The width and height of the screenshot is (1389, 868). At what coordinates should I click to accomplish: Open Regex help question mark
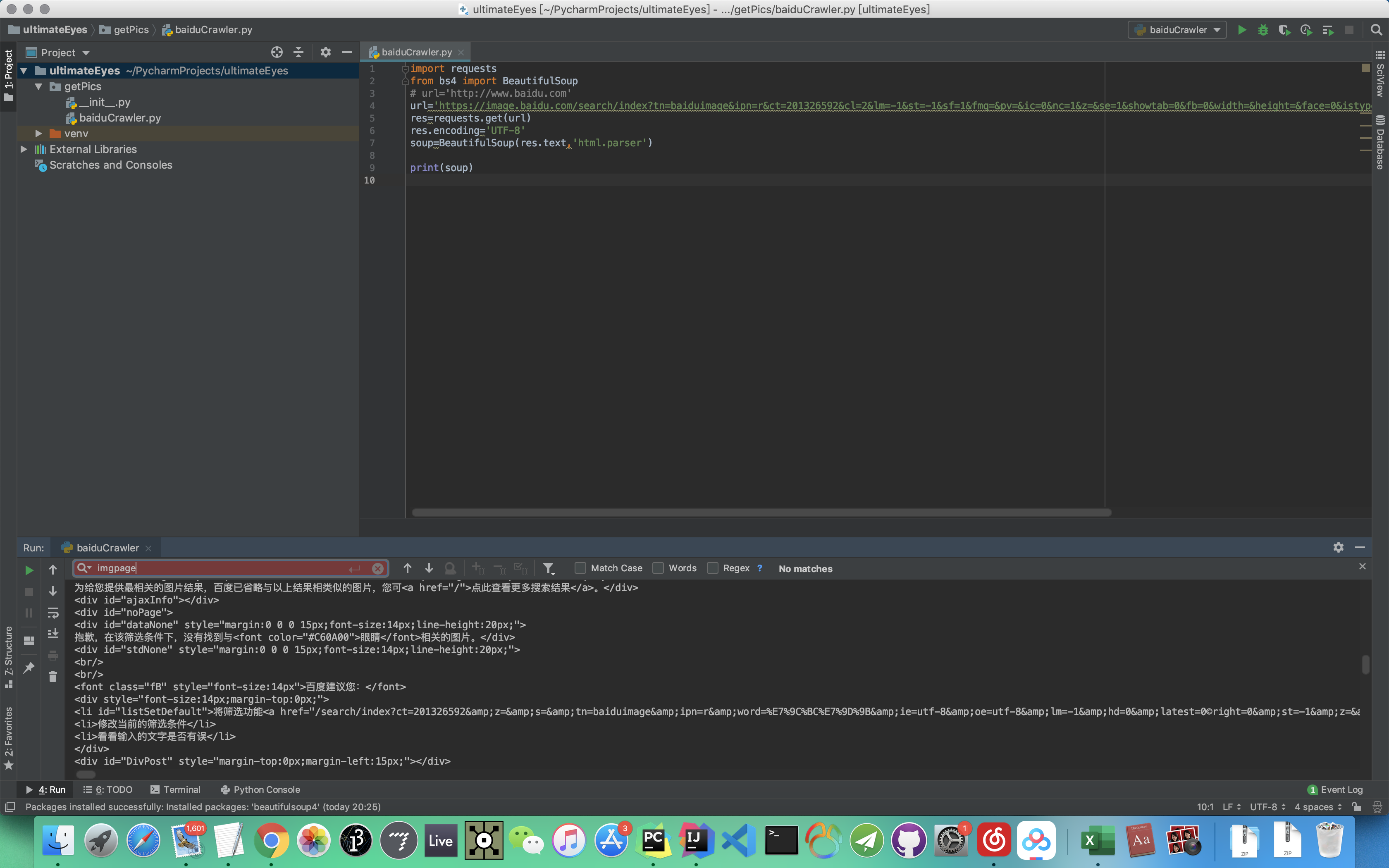click(760, 568)
